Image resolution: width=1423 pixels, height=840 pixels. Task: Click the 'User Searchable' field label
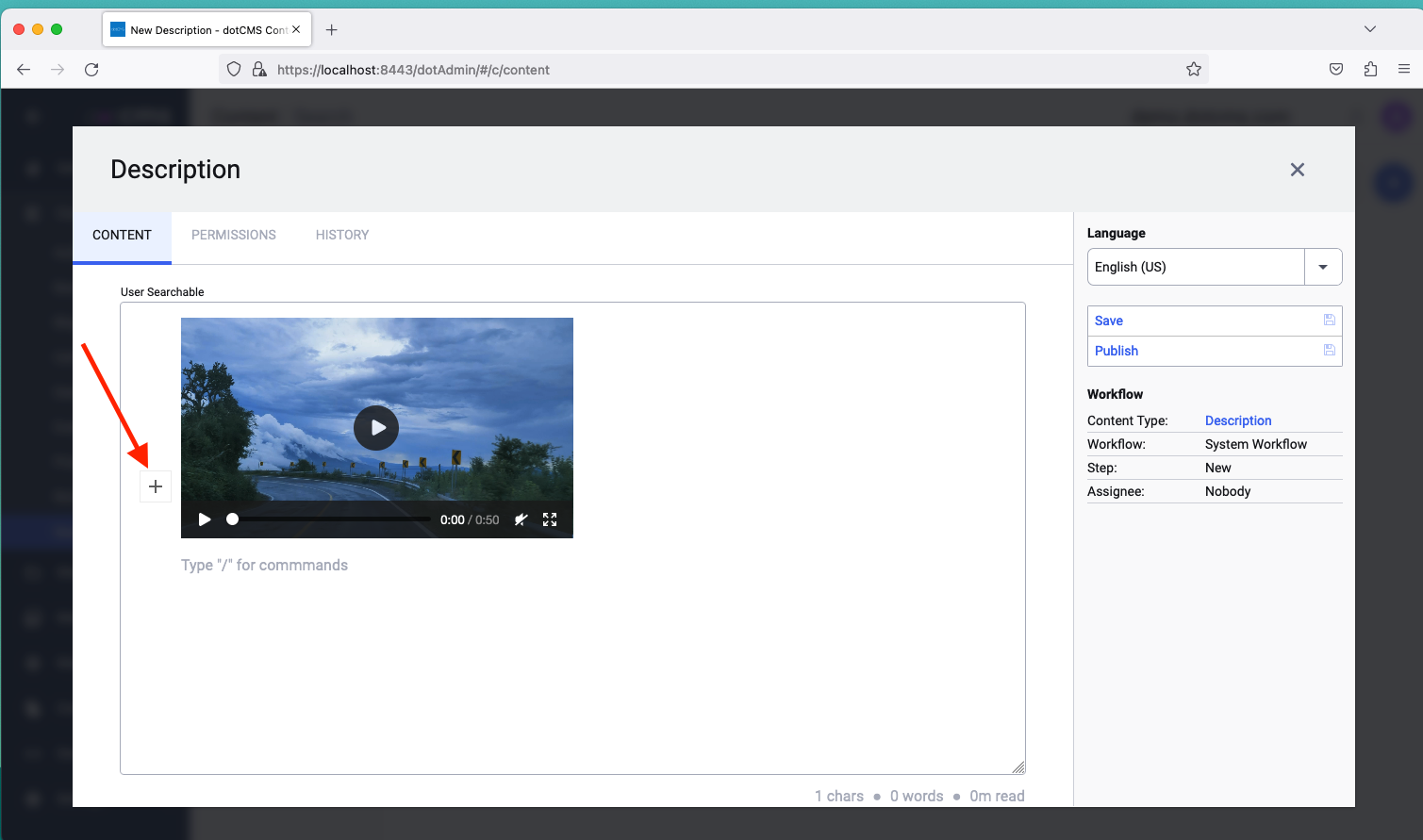point(162,292)
